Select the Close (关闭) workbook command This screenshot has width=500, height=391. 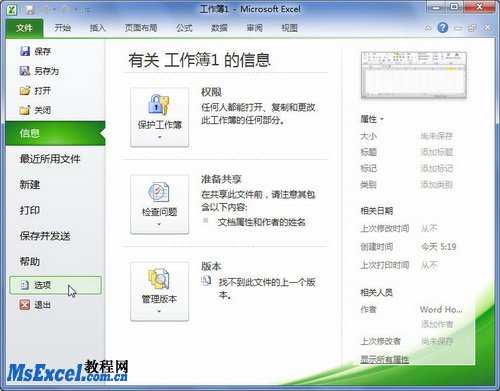[35, 110]
